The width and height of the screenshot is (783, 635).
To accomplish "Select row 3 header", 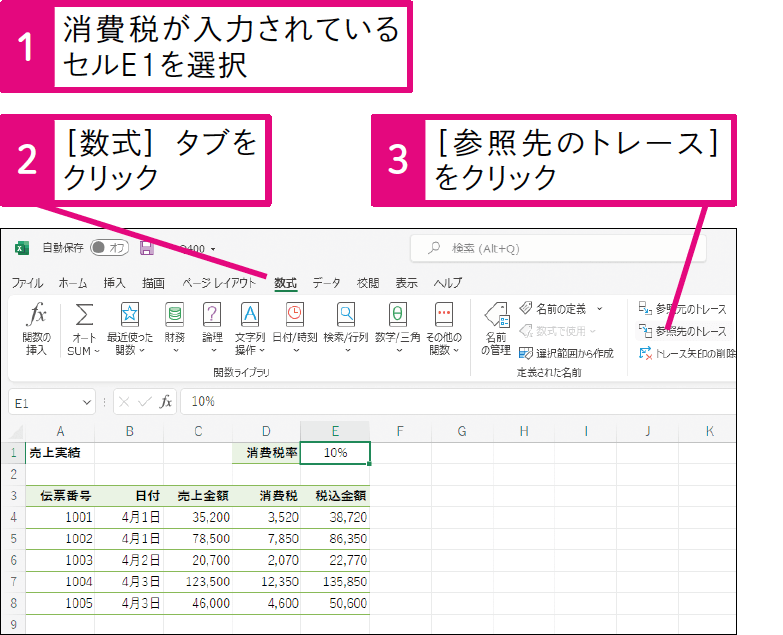I will click(13, 496).
